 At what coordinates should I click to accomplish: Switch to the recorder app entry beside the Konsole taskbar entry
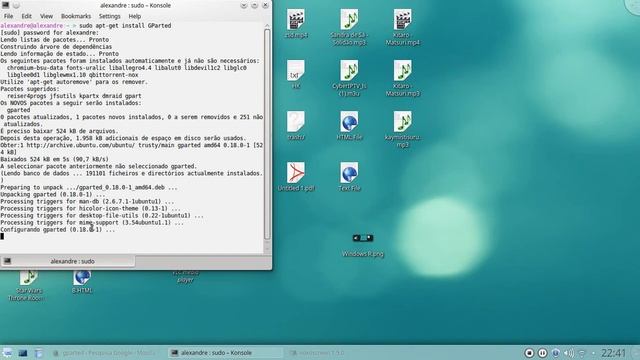(318, 353)
